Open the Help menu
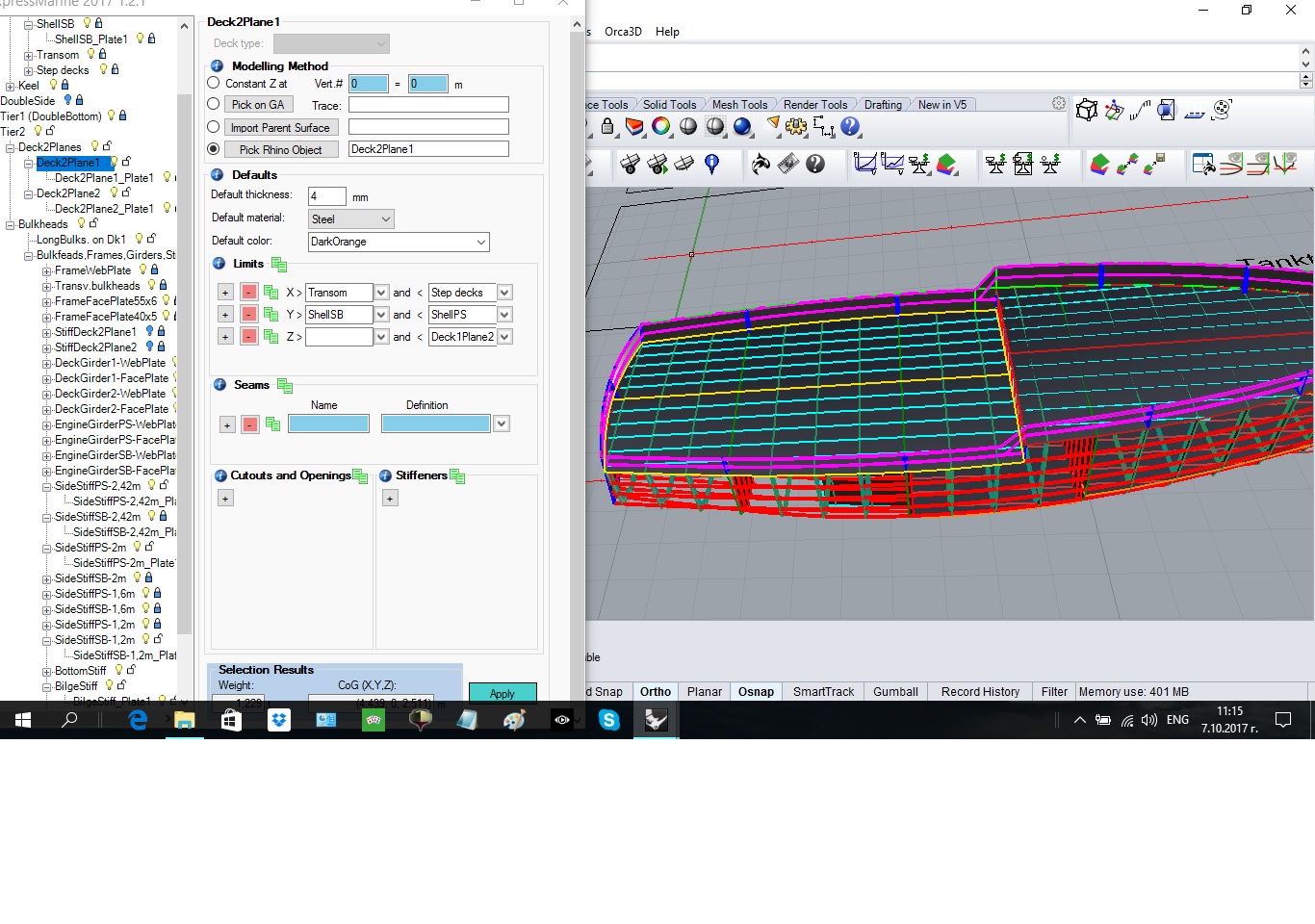The height and width of the screenshot is (924, 1315). coord(667,32)
